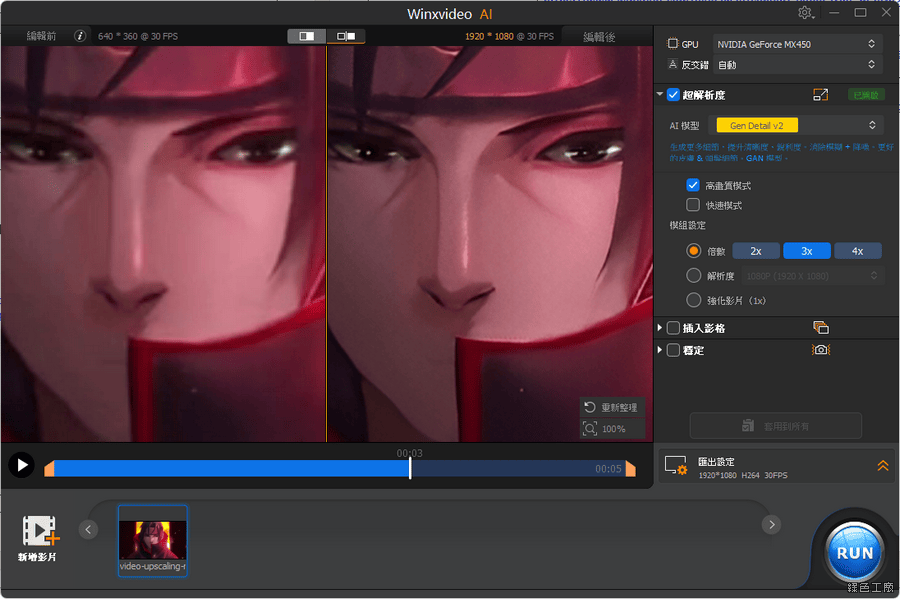The height and width of the screenshot is (599, 900).
Task: Select the video-upscaling thumbnail clip
Action: point(153,540)
